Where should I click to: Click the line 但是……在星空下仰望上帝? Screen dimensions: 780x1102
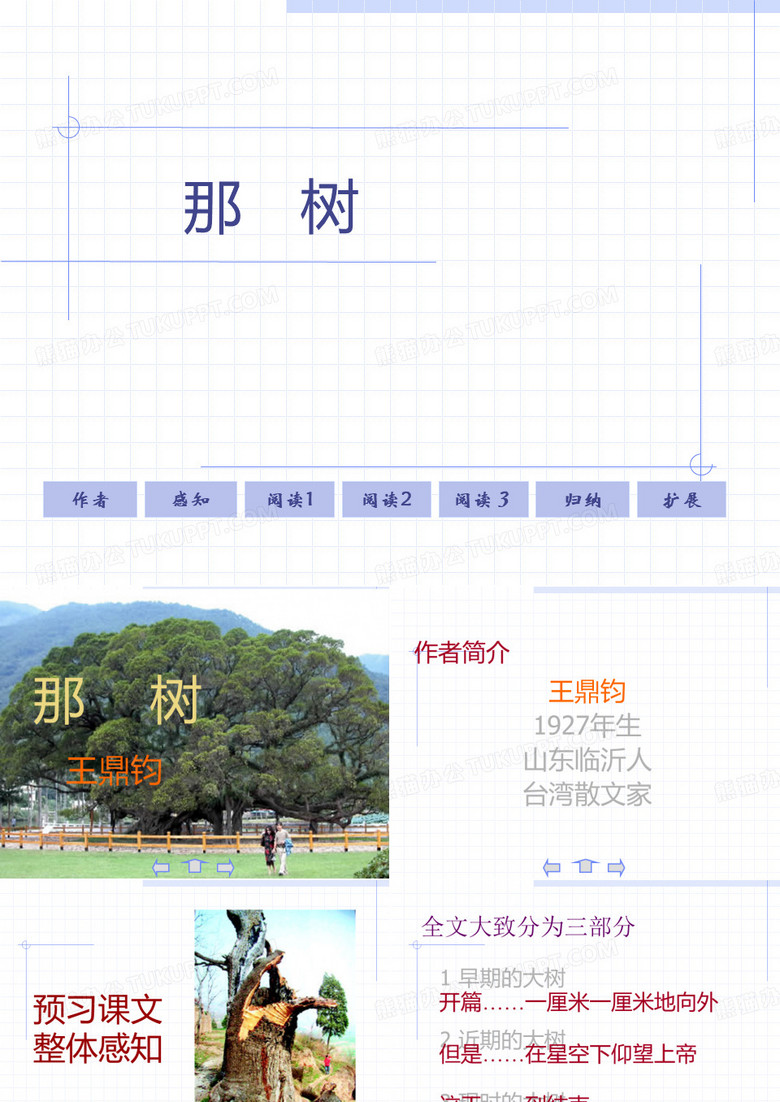pyautogui.click(x=568, y=1054)
